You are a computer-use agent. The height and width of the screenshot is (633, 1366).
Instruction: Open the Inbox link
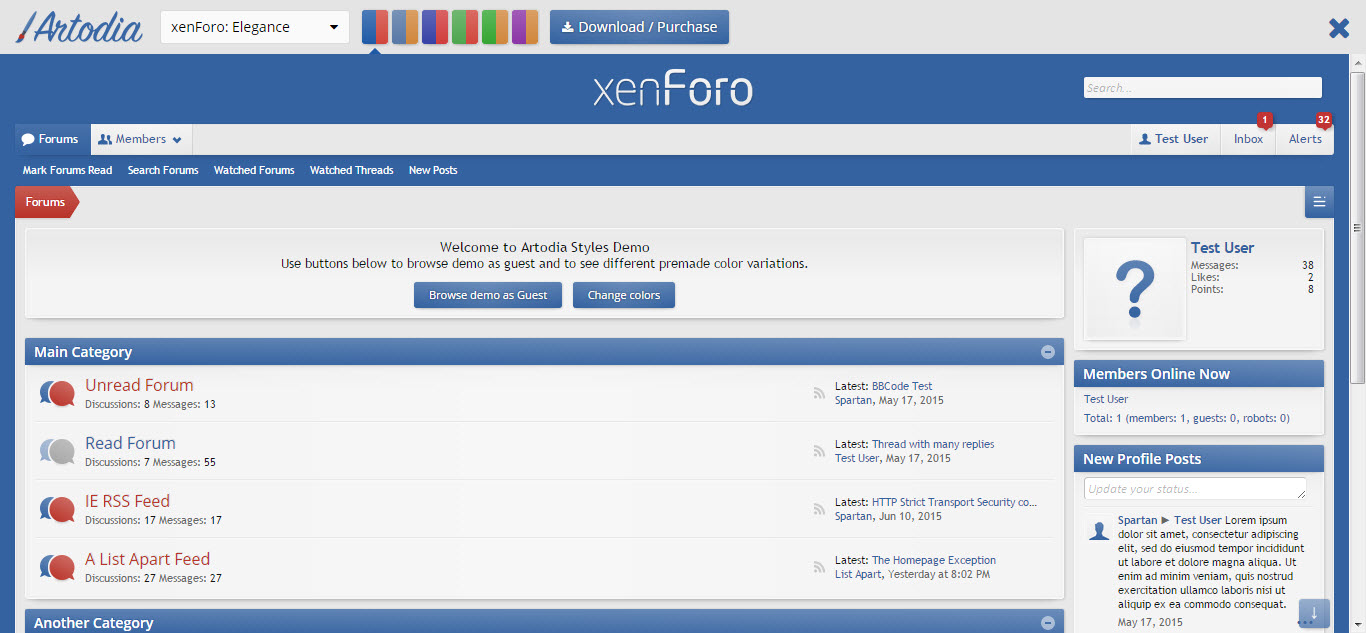pos(1248,139)
